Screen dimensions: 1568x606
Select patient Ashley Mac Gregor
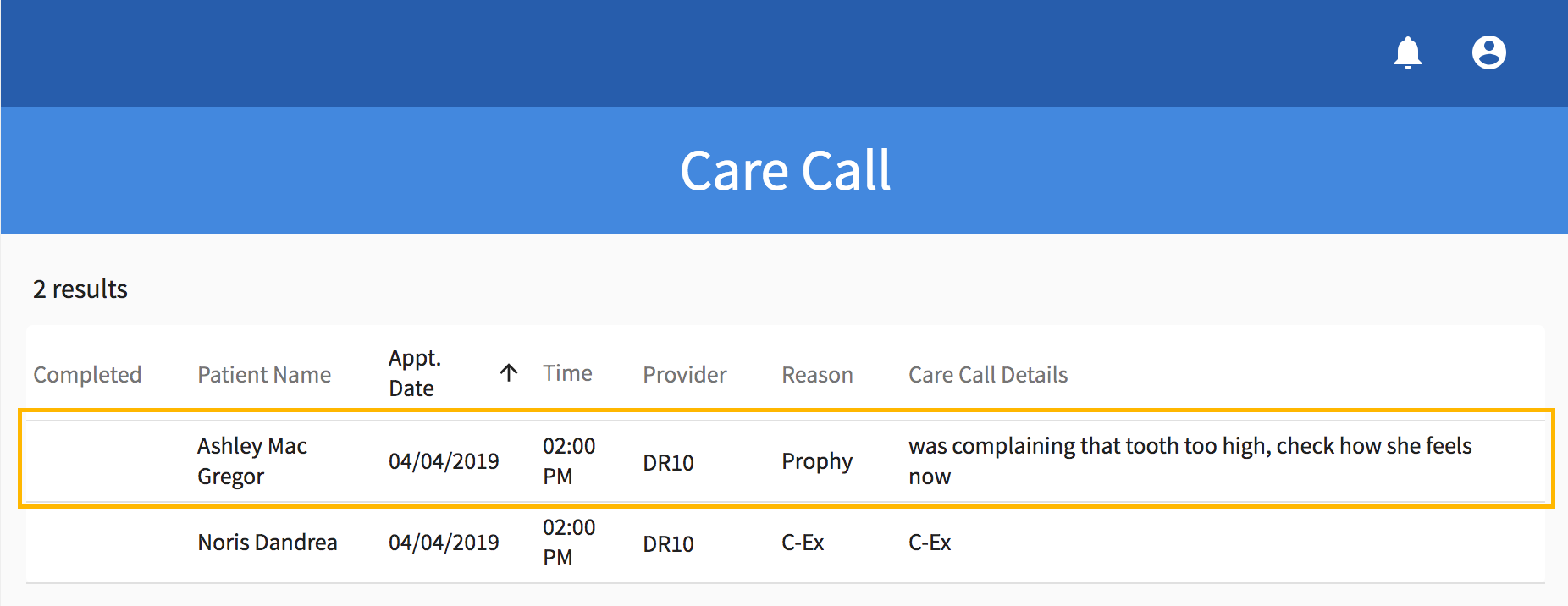pyautogui.click(x=251, y=461)
